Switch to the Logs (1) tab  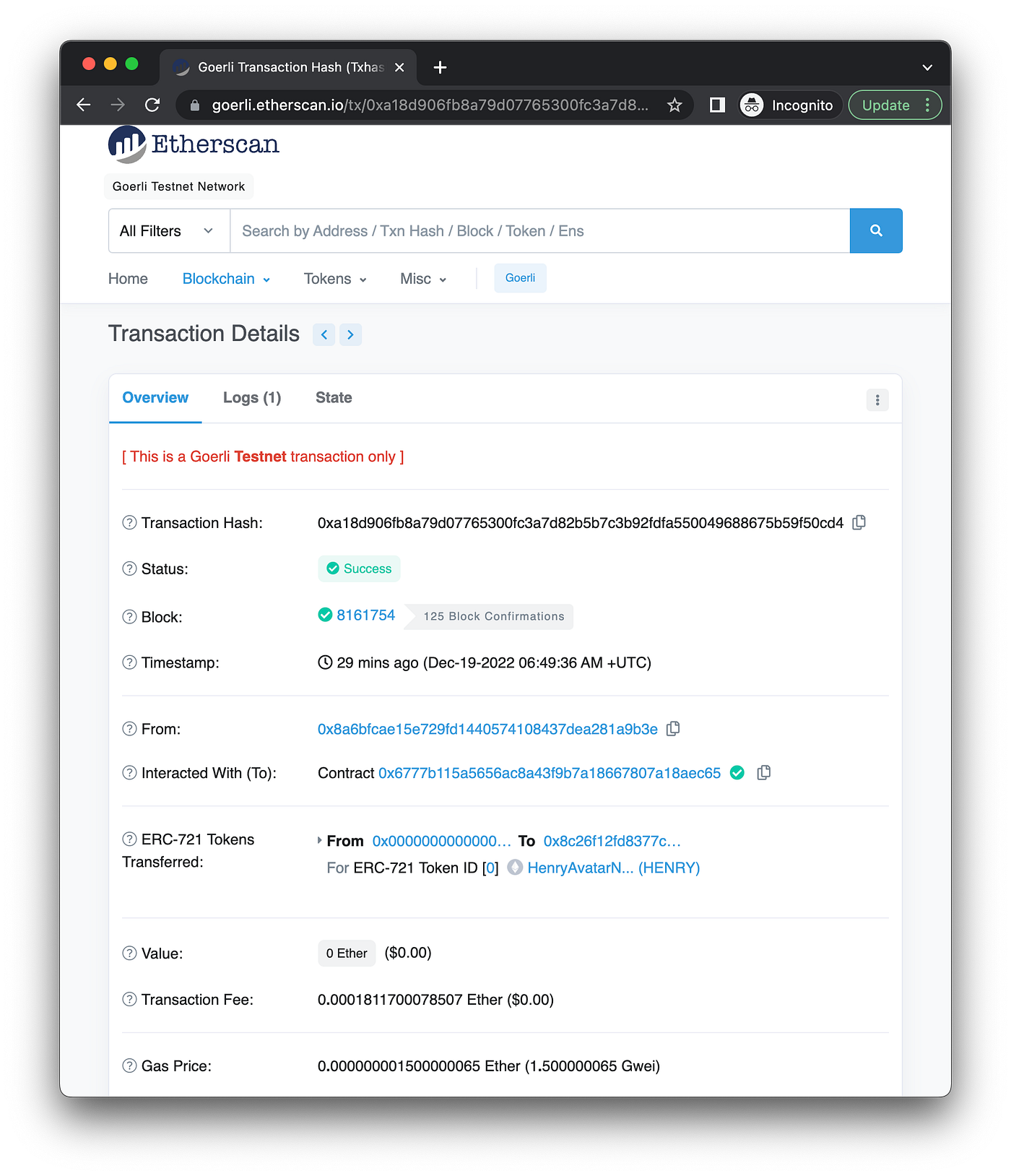click(x=252, y=398)
